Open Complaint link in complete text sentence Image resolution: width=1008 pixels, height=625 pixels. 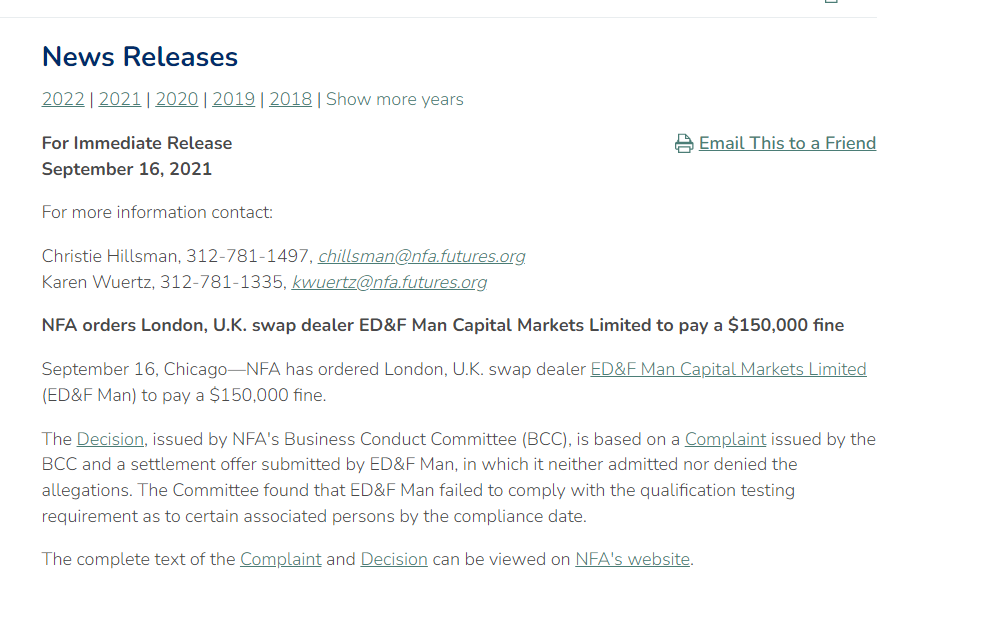click(280, 559)
